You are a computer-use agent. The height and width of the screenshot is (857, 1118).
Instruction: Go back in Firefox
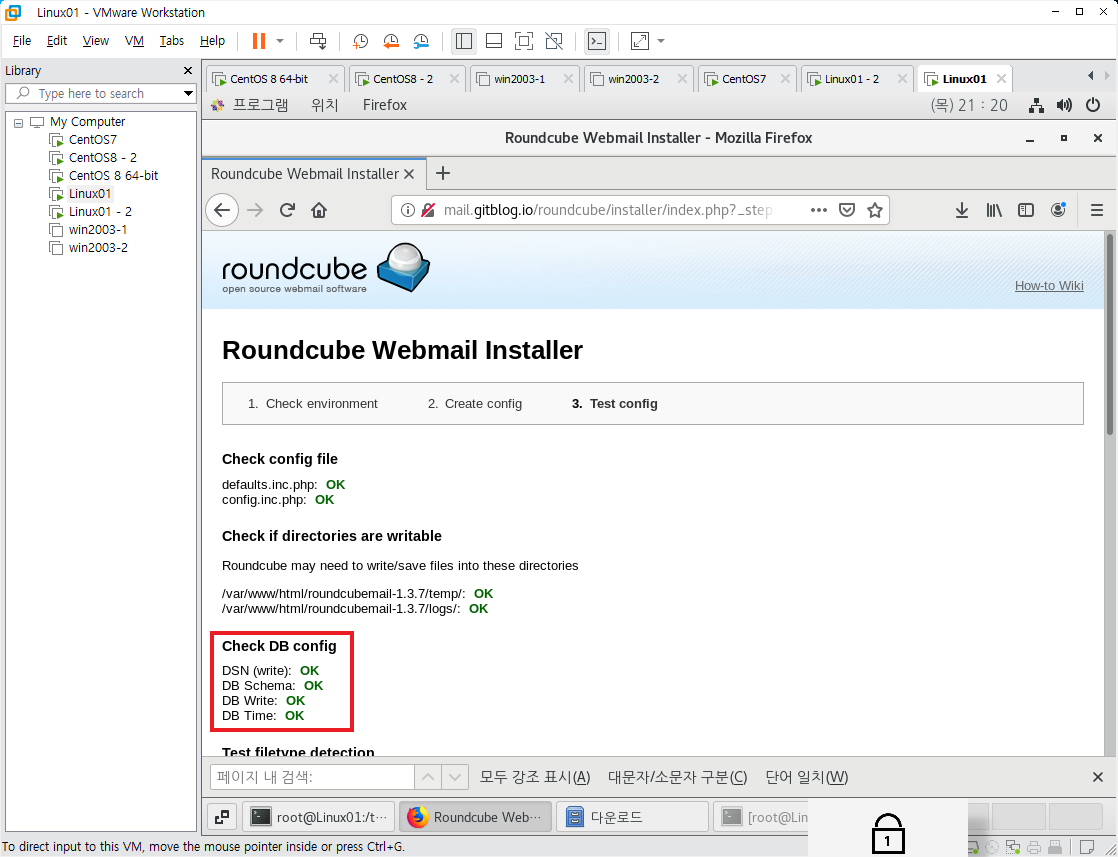tap(222, 210)
